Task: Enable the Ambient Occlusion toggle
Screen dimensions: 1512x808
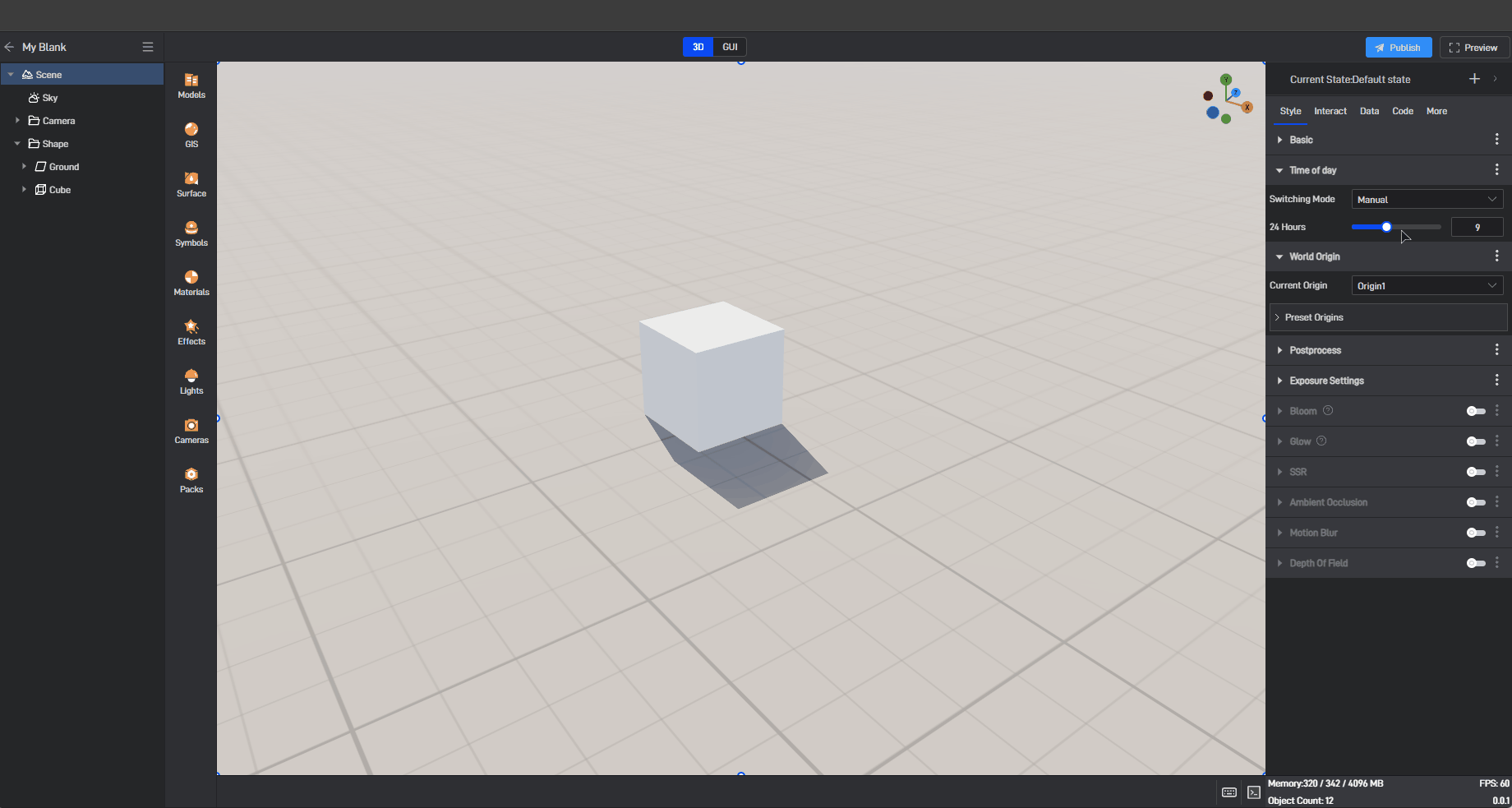Action: [1476, 502]
